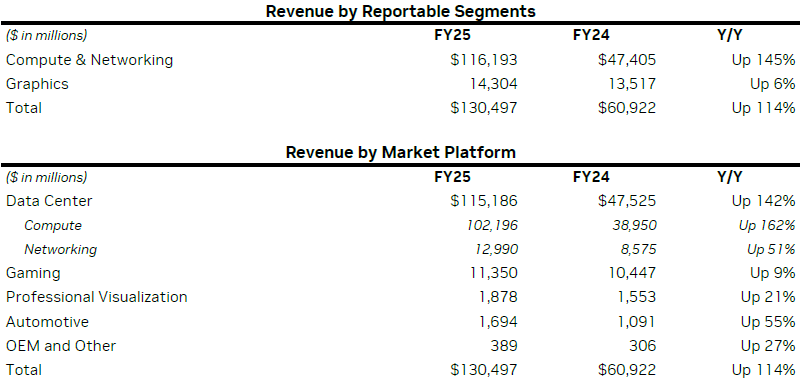Select the 12,990 Networking FY25 value

(x=496, y=249)
